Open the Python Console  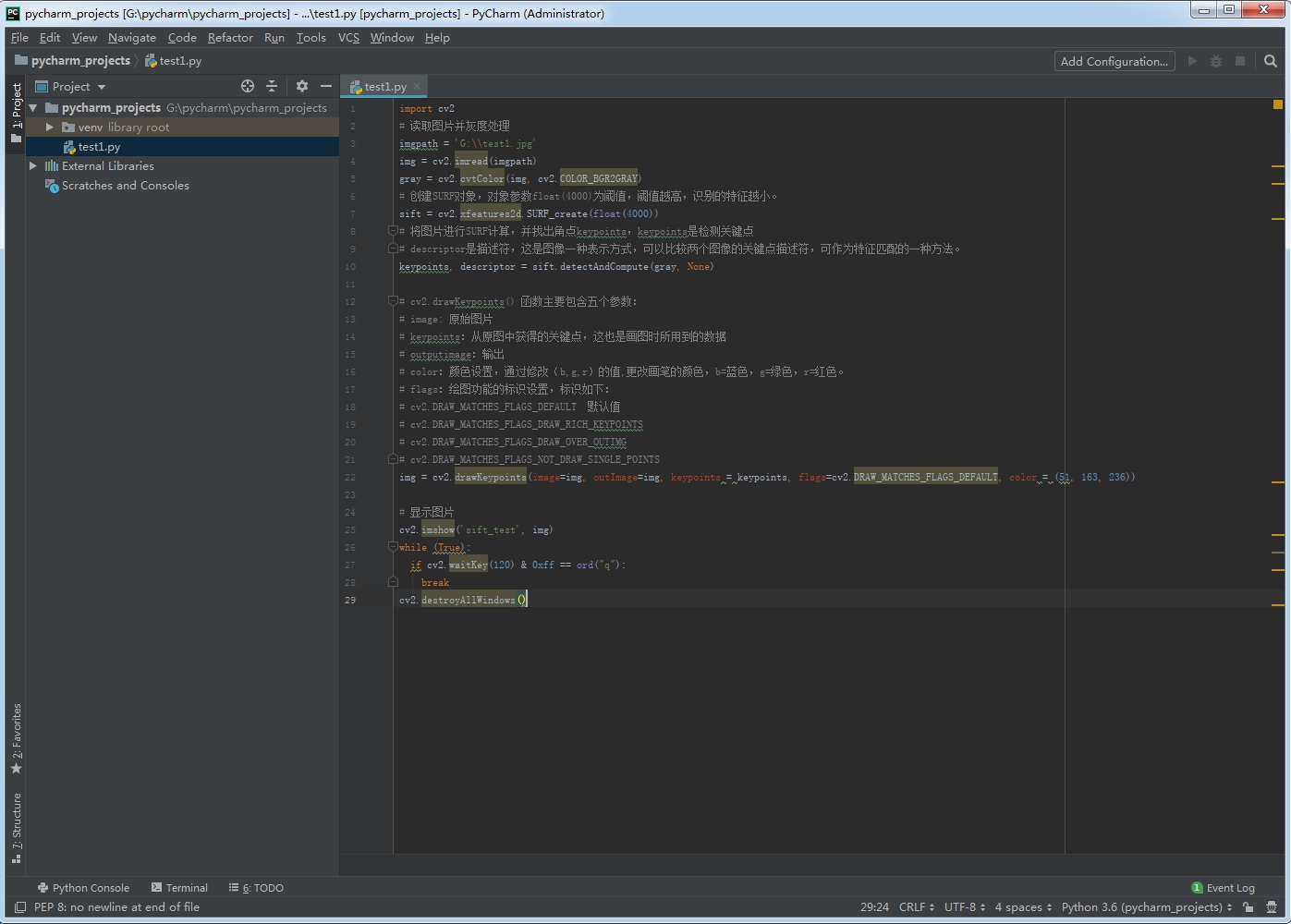click(83, 887)
